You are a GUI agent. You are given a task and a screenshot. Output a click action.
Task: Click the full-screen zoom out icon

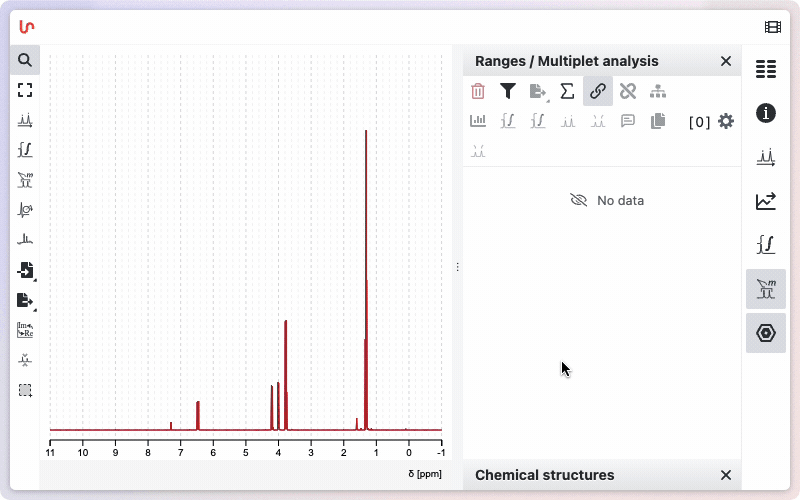(x=25, y=90)
